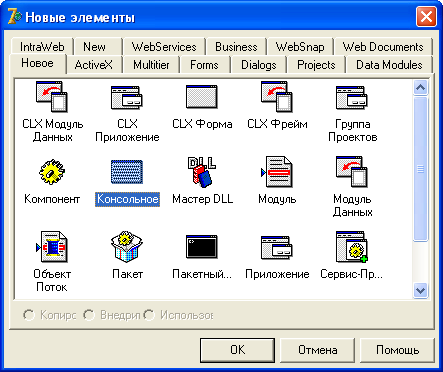The height and width of the screenshot is (372, 443).
Task: Select the Новое tab
Action: click(37, 63)
